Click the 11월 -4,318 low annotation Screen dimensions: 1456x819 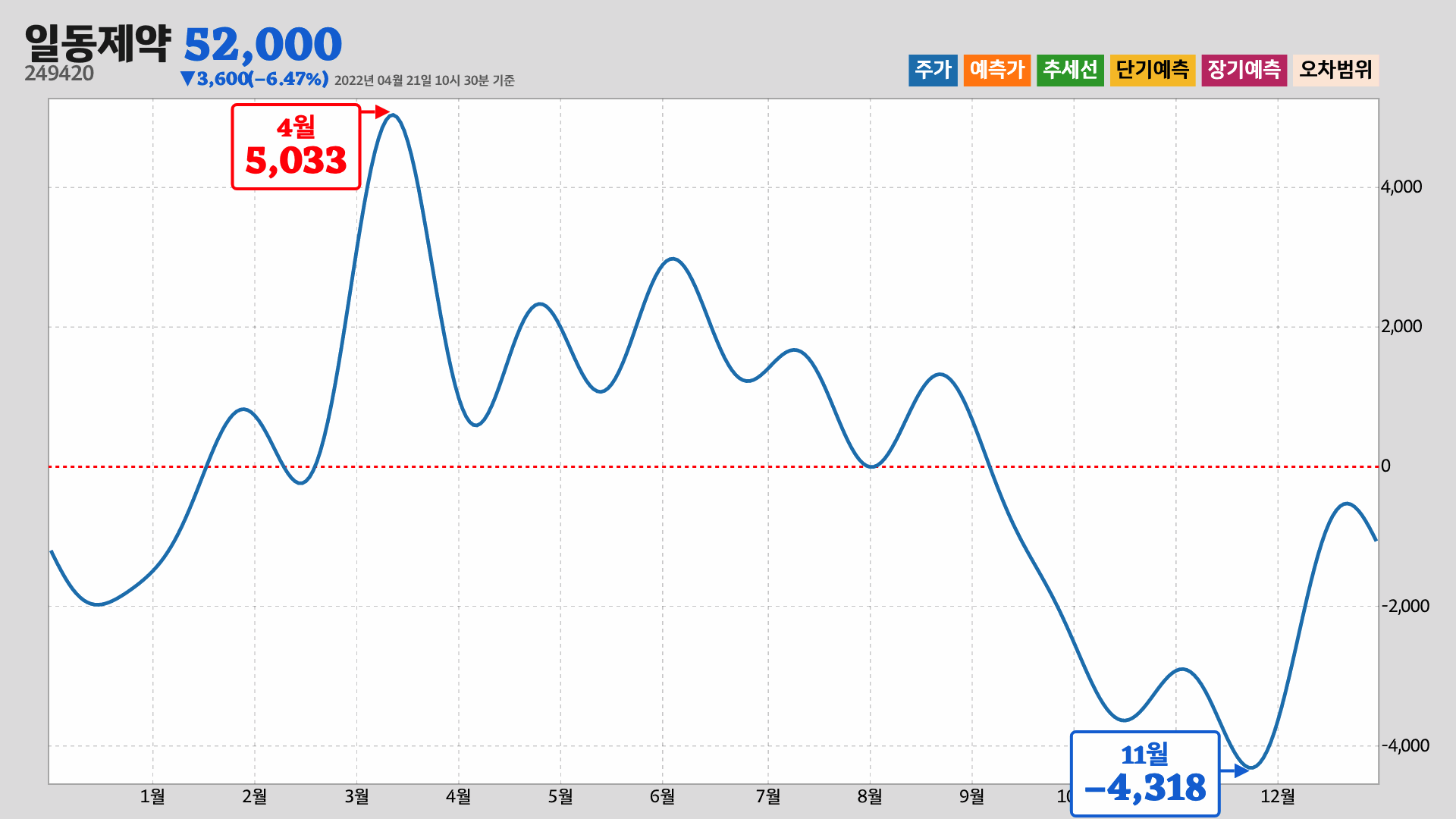click(x=1145, y=773)
